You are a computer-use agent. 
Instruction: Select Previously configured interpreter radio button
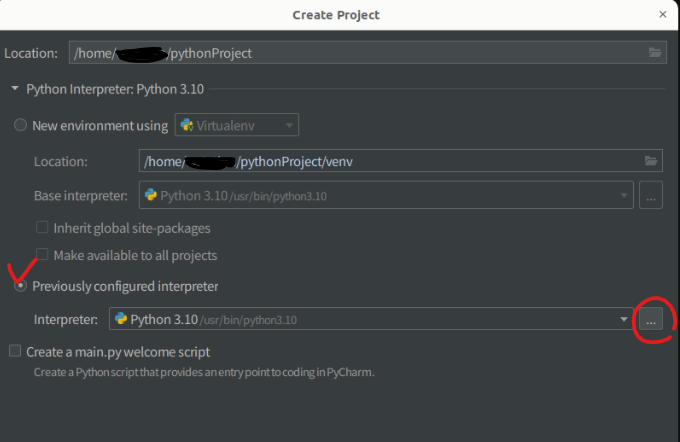20,286
